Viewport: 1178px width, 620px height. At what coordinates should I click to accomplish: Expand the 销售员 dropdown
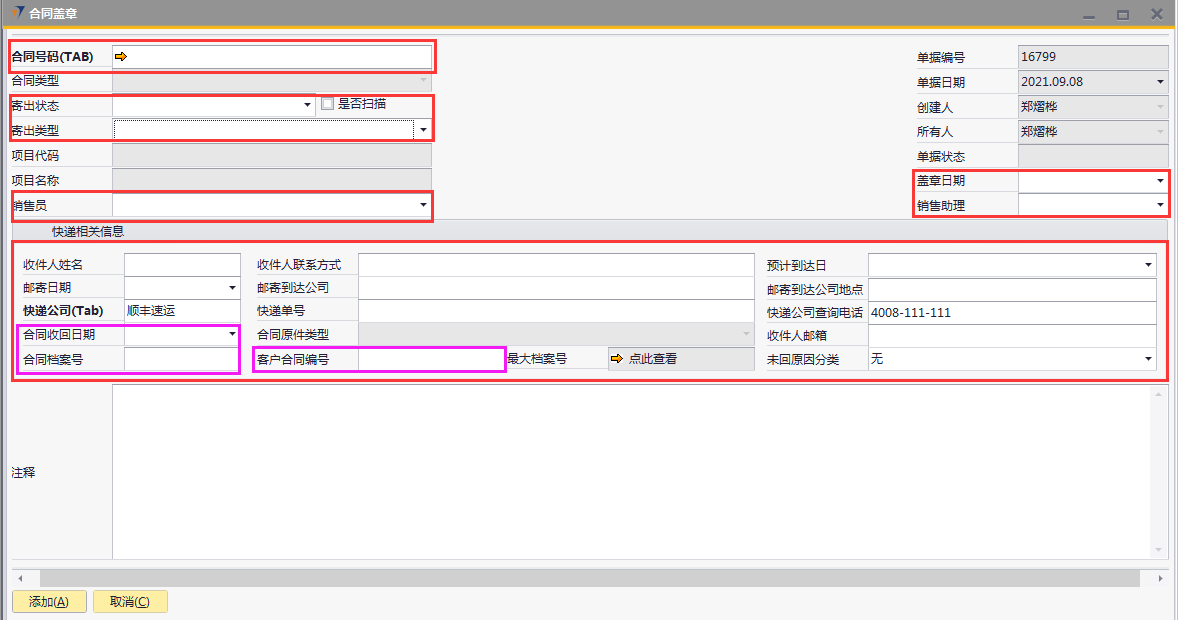point(423,206)
